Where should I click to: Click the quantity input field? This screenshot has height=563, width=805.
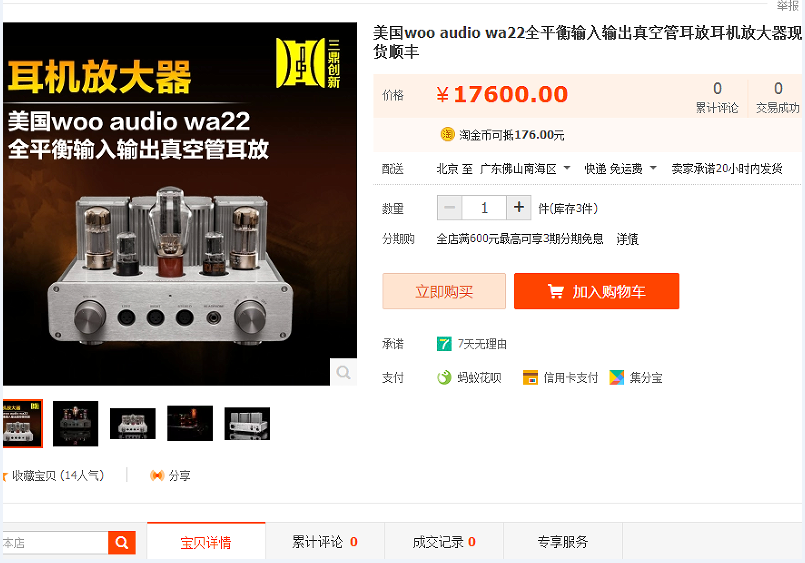(x=484, y=208)
